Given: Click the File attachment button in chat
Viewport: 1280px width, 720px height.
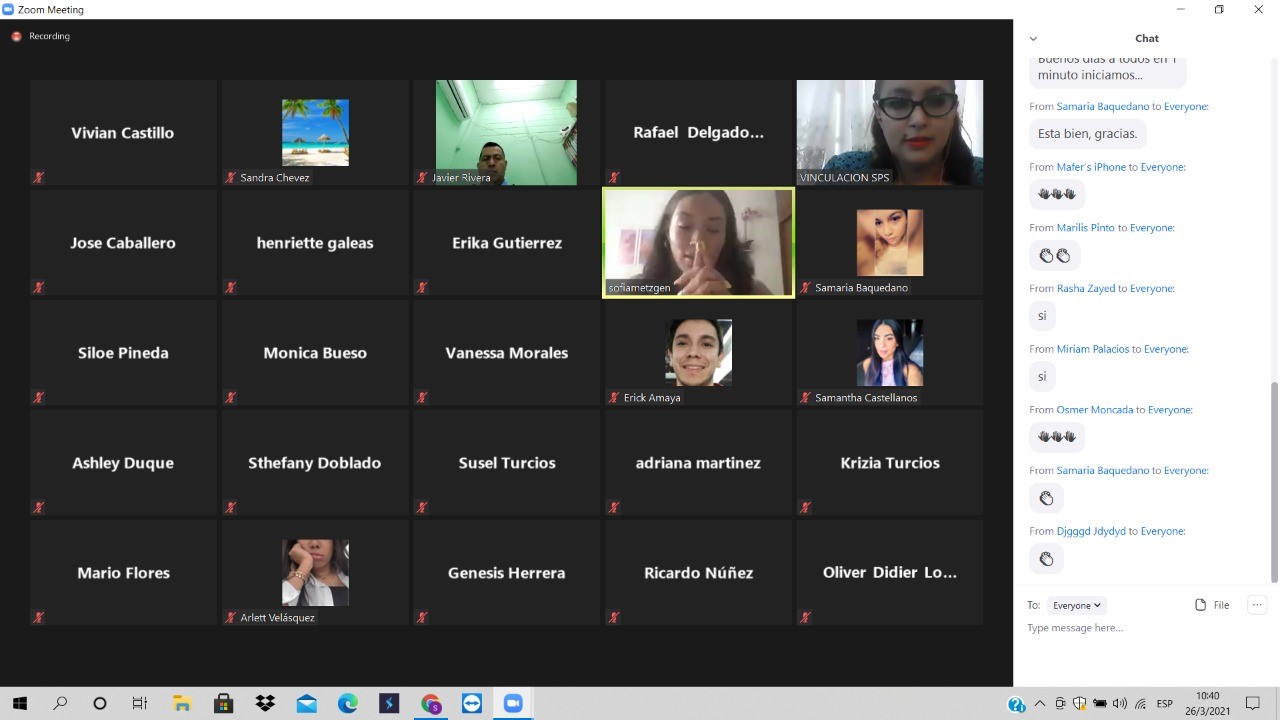Looking at the screenshot, I should tap(1212, 605).
